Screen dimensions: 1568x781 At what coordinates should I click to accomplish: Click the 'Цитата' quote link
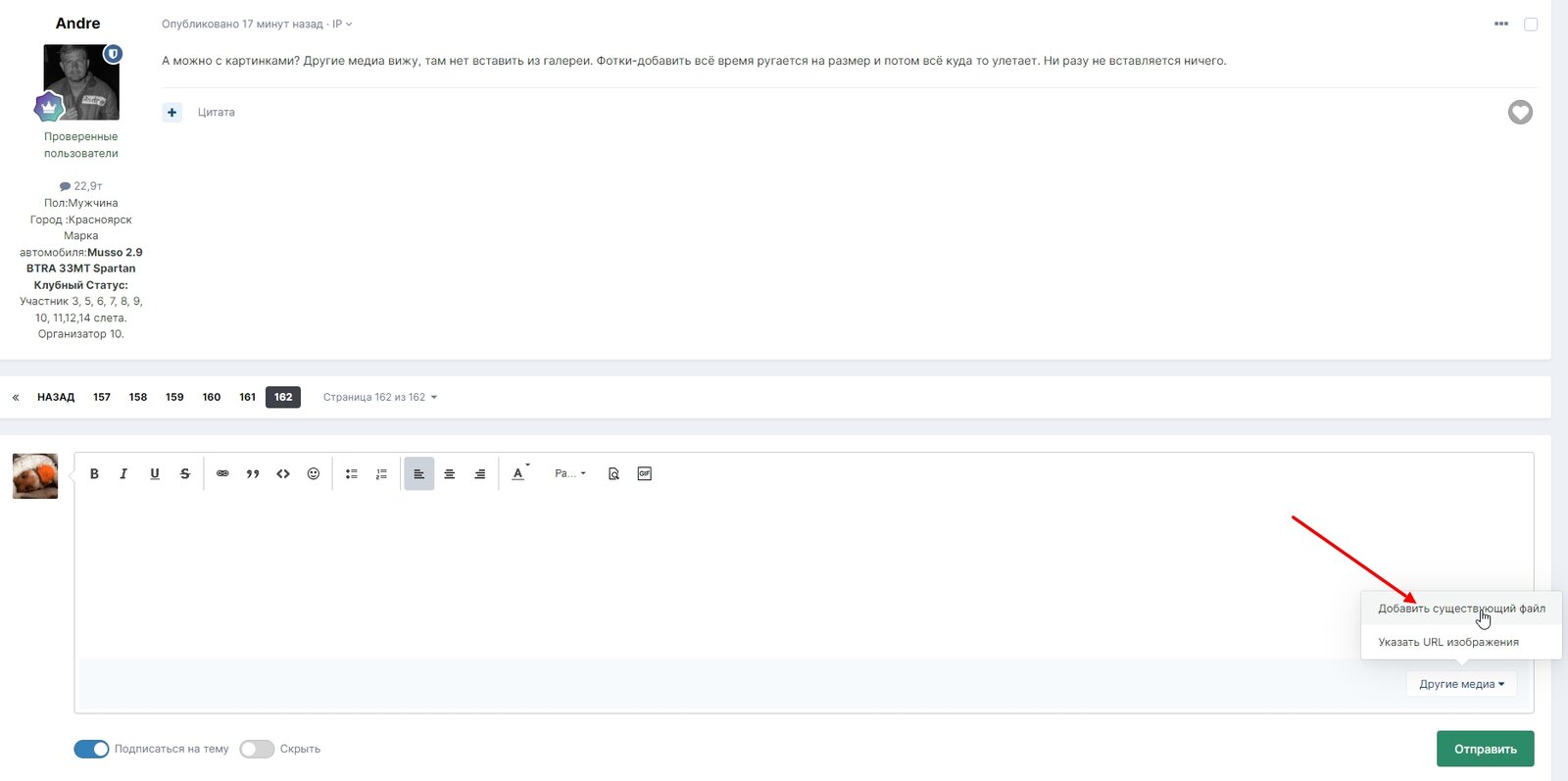217,113
